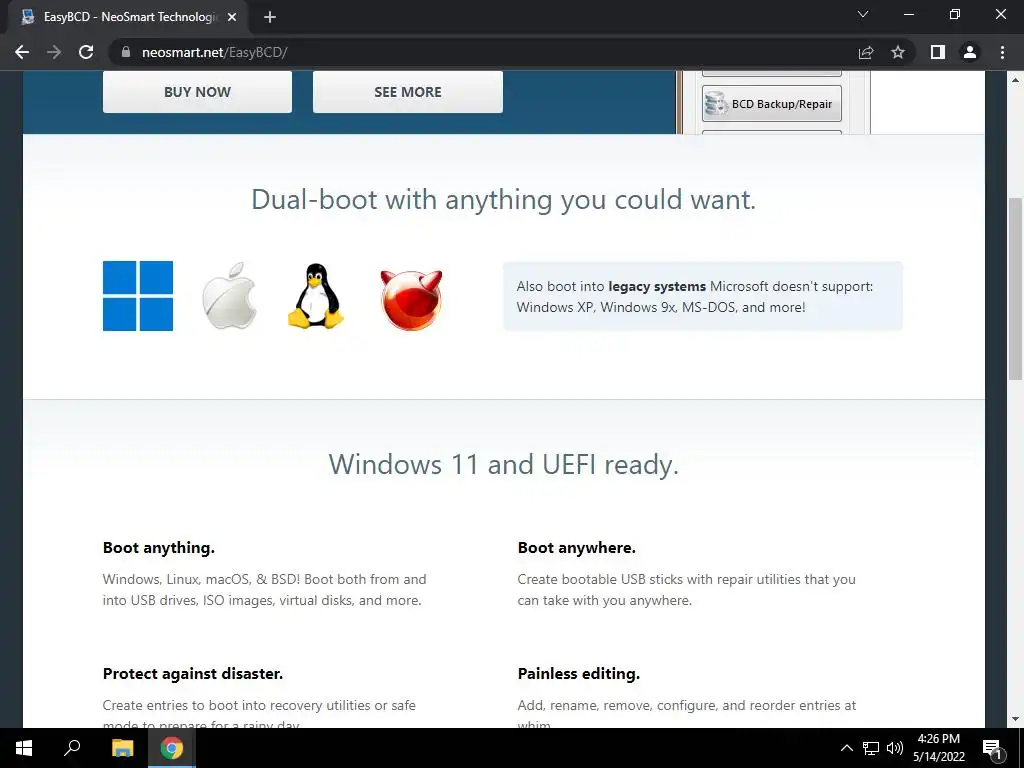1024x768 pixels.
Task: Click the BUY NOW button
Action: pyautogui.click(x=197, y=92)
